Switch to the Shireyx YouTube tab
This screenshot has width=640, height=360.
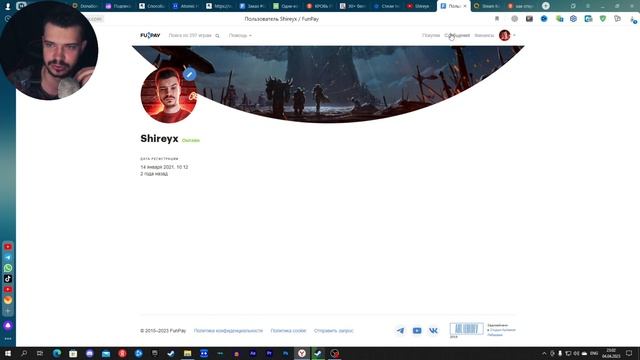[x=419, y=6]
